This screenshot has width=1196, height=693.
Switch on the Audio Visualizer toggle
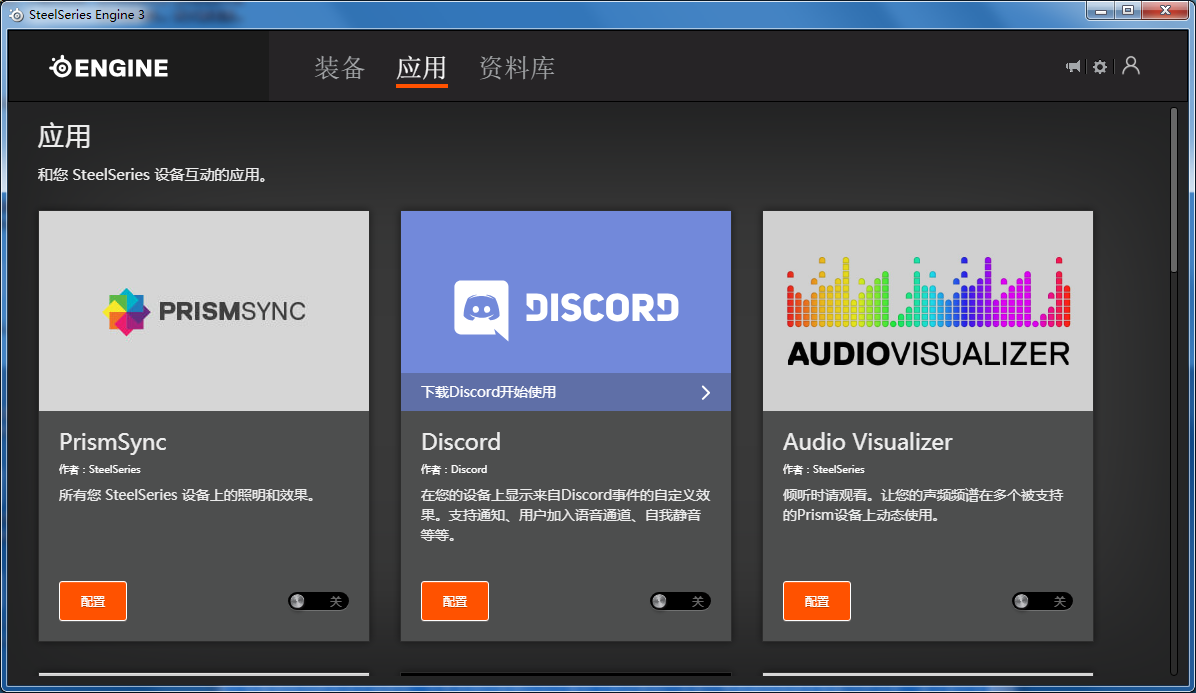1042,601
